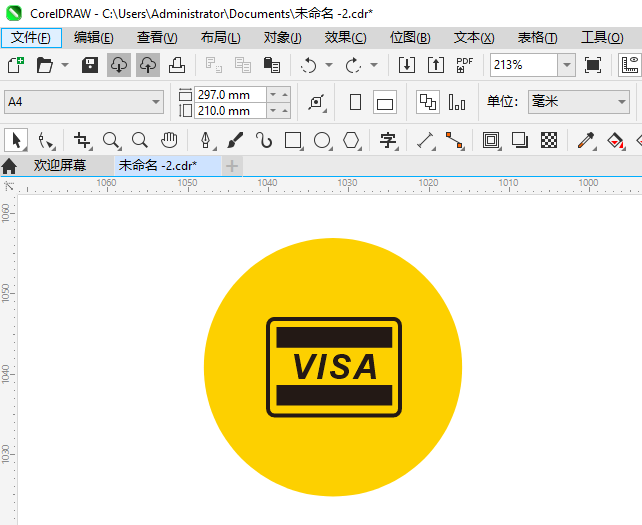The image size is (642, 525).
Task: Open the 效果(C) menu
Action: point(346,38)
